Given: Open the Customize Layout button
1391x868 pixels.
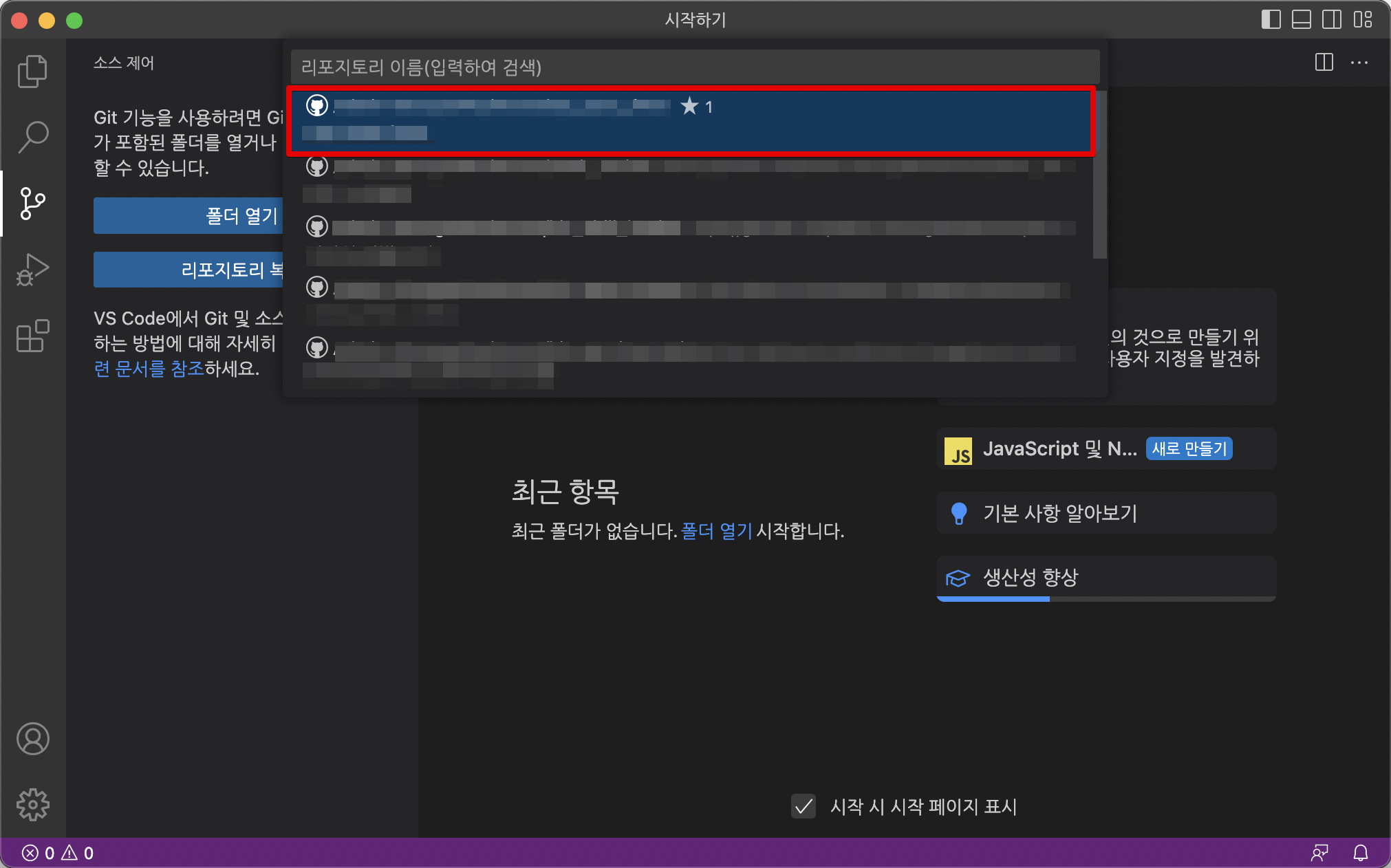Looking at the screenshot, I should (x=1362, y=19).
